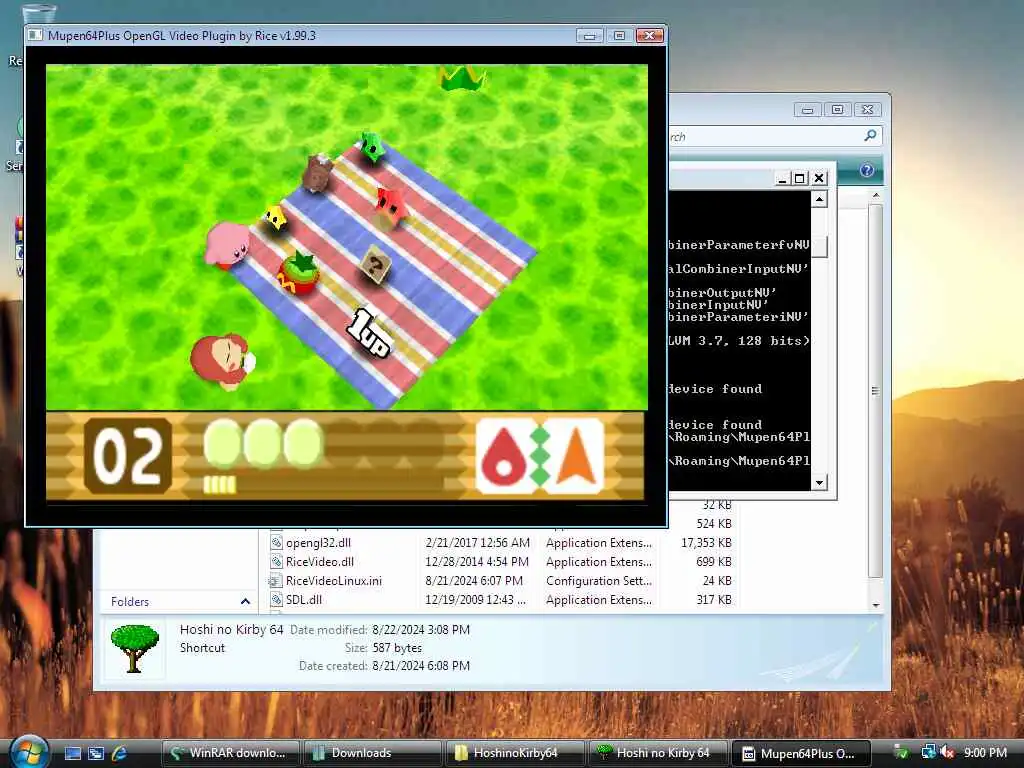Select the RiceVideo.dll file name
The image size is (1024, 768).
[x=319, y=562]
